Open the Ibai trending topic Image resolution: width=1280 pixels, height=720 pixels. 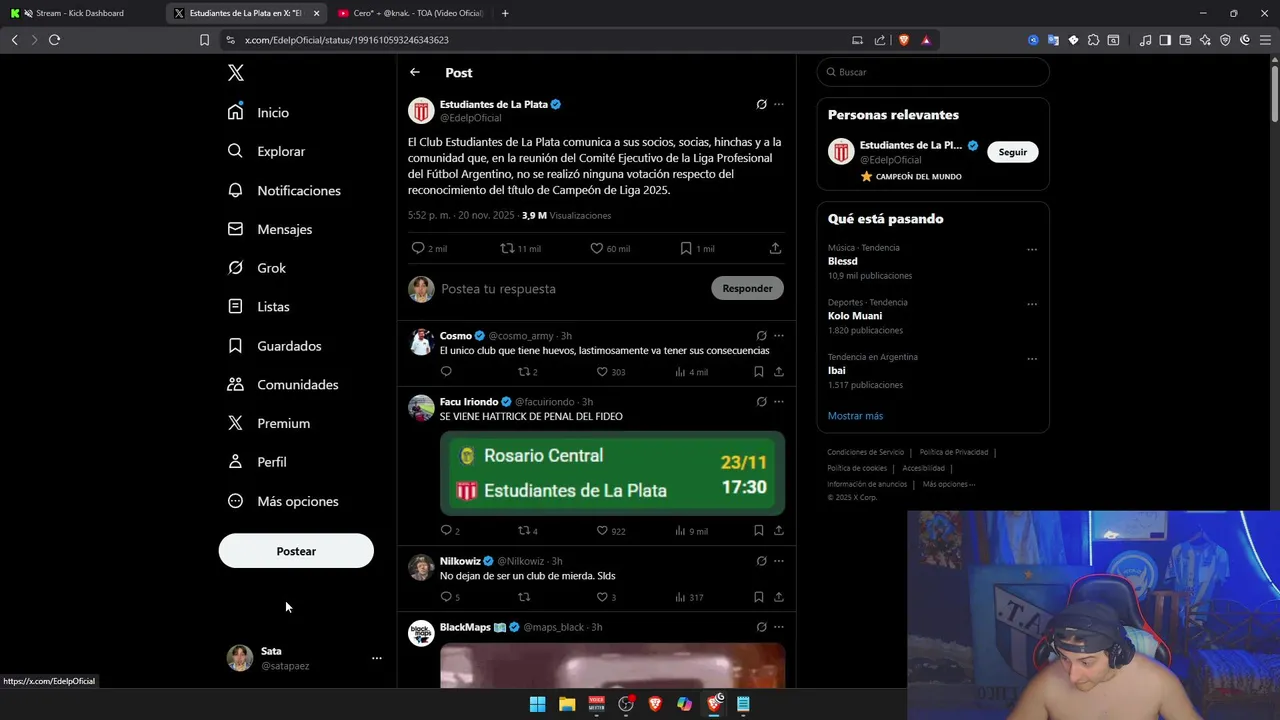836,370
